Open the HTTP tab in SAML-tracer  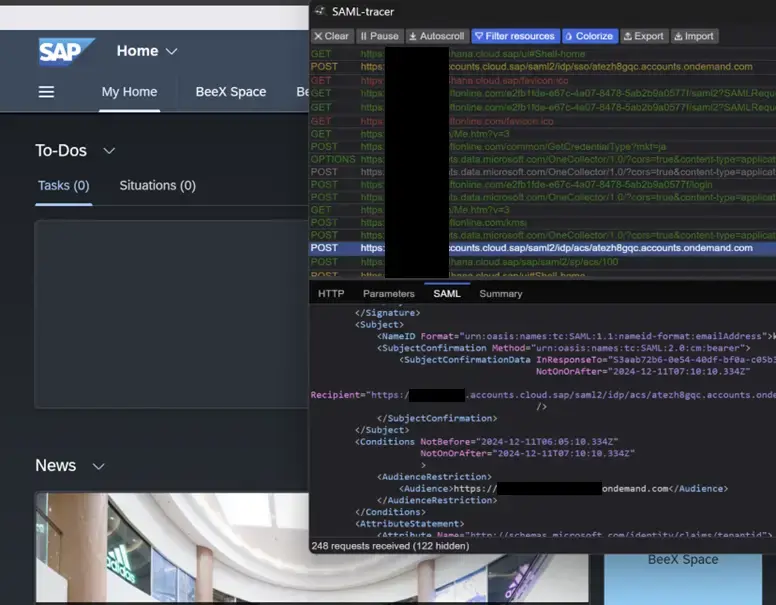331,294
